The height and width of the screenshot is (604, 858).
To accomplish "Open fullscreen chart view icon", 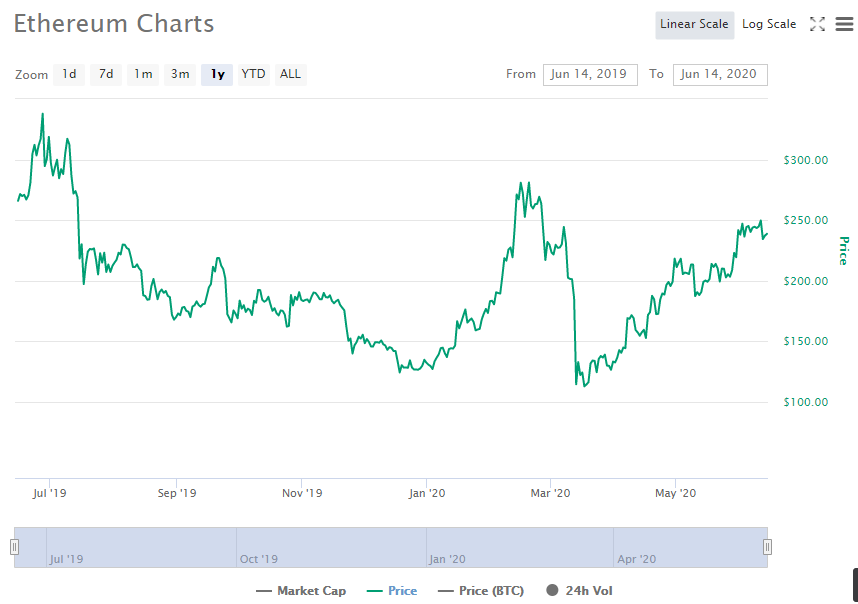I will coord(817,24).
